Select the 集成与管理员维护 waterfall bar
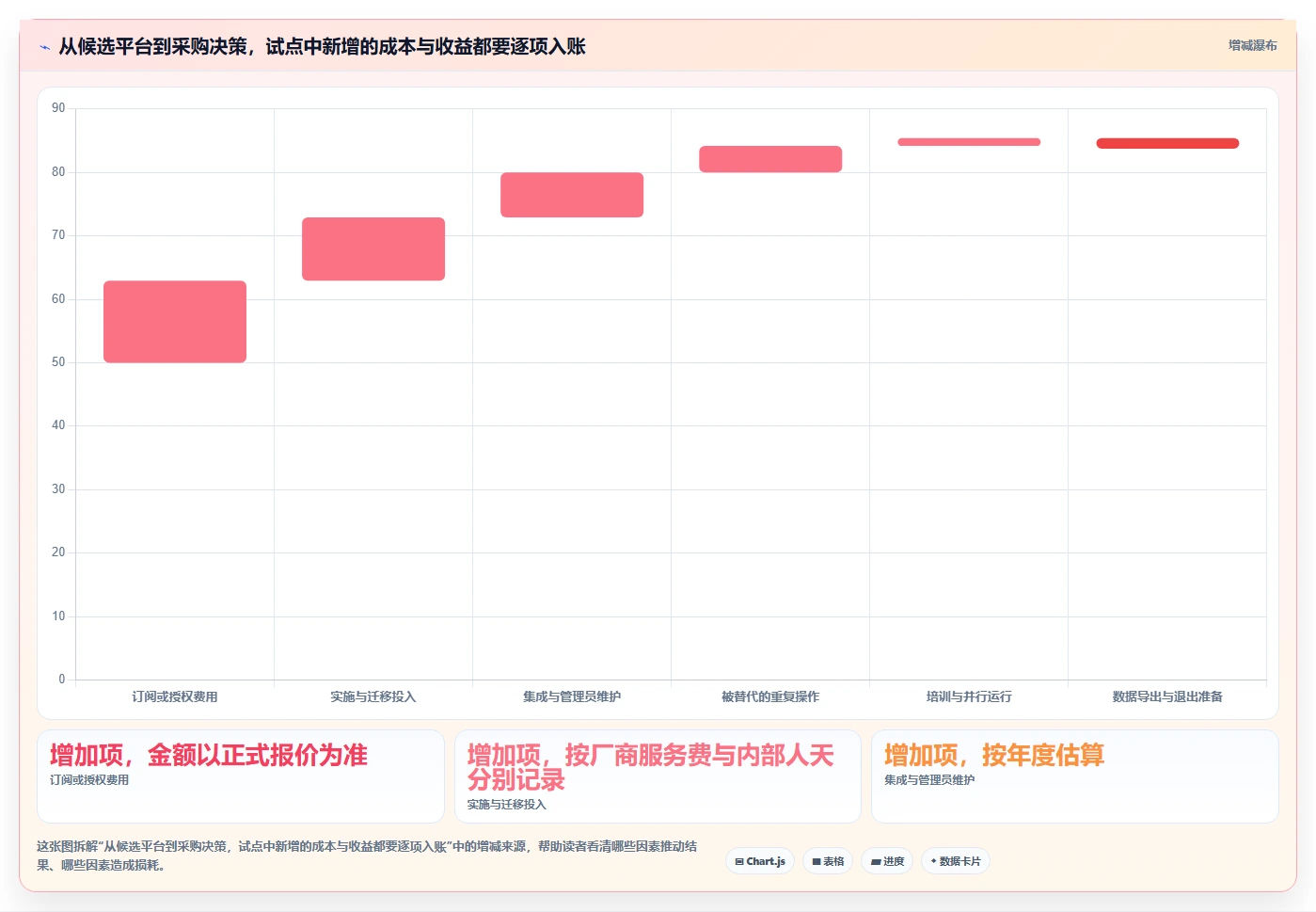The height and width of the screenshot is (912, 1316). pos(572,195)
